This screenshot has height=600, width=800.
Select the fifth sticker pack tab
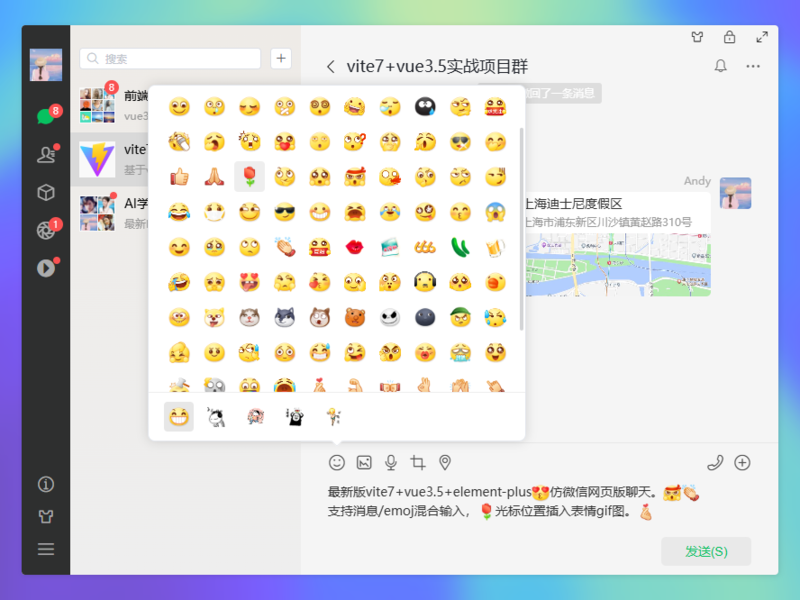[x=334, y=417]
